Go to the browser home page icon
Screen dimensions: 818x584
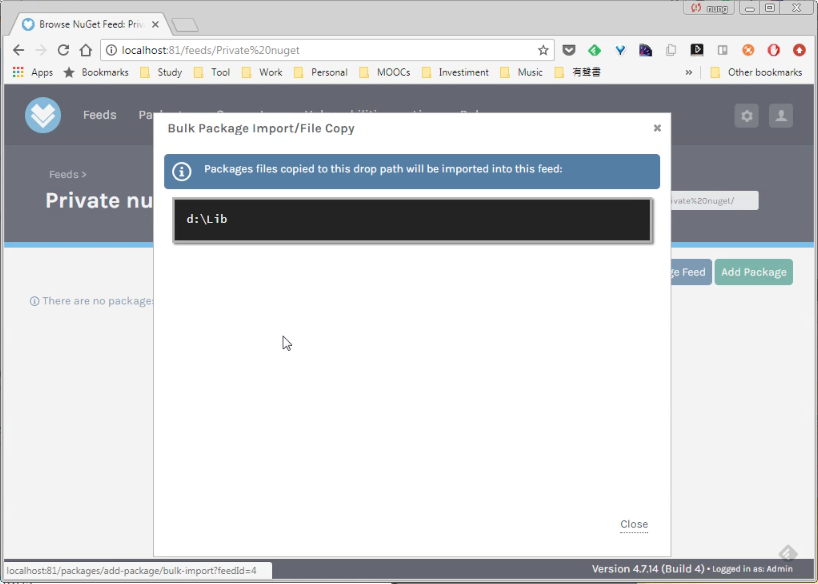tap(86, 50)
